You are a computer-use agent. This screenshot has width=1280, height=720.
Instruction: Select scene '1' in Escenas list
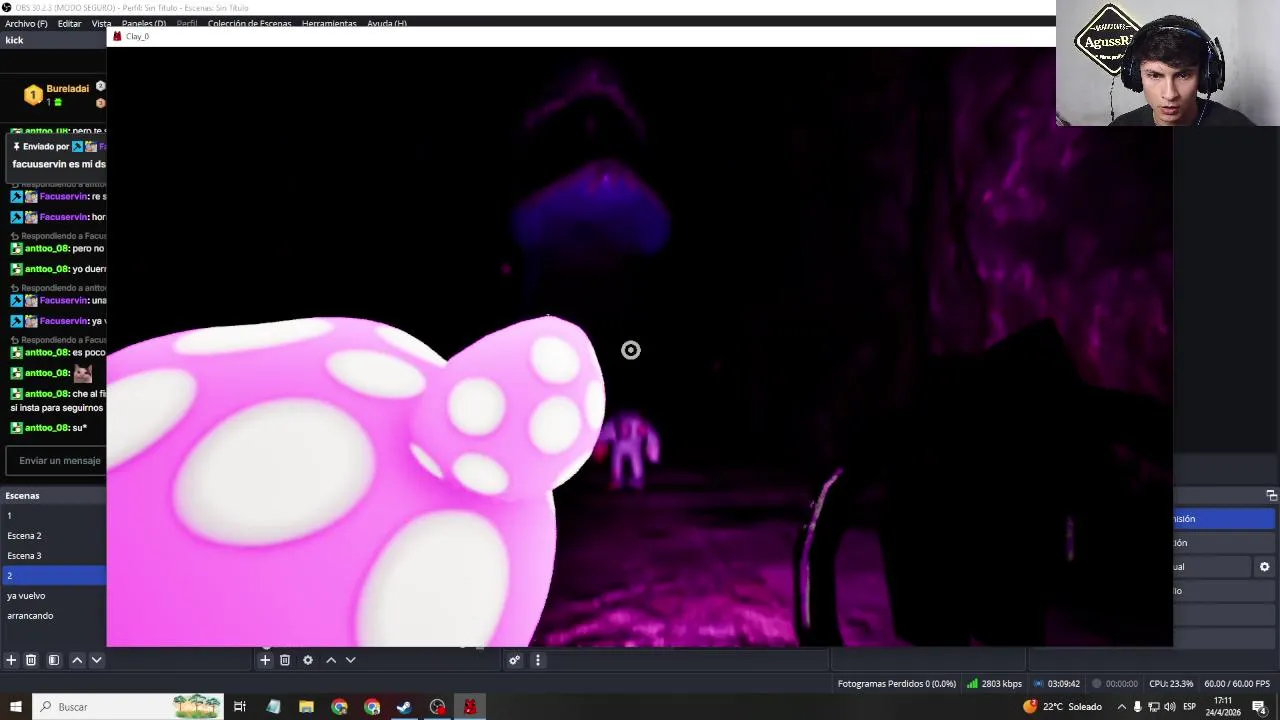[x=53, y=516]
